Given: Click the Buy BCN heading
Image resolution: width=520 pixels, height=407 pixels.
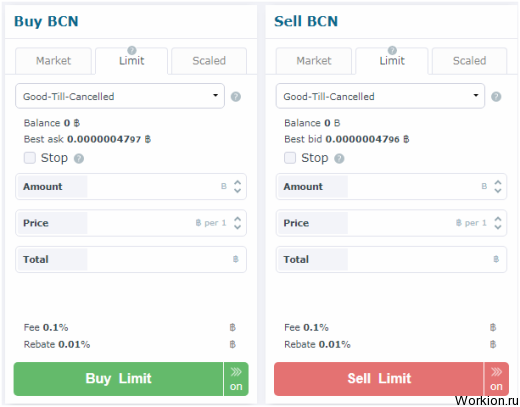Looking at the screenshot, I should (46, 22).
